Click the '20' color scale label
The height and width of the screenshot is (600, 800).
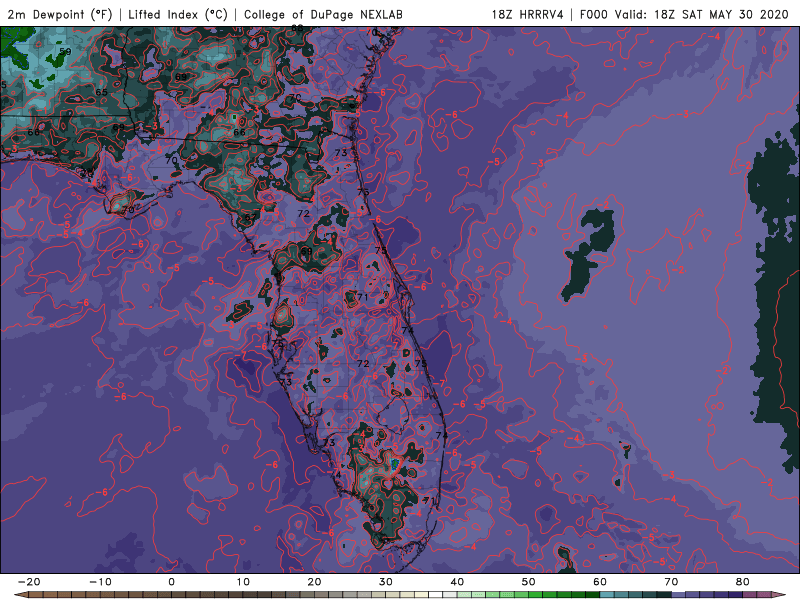(314, 582)
